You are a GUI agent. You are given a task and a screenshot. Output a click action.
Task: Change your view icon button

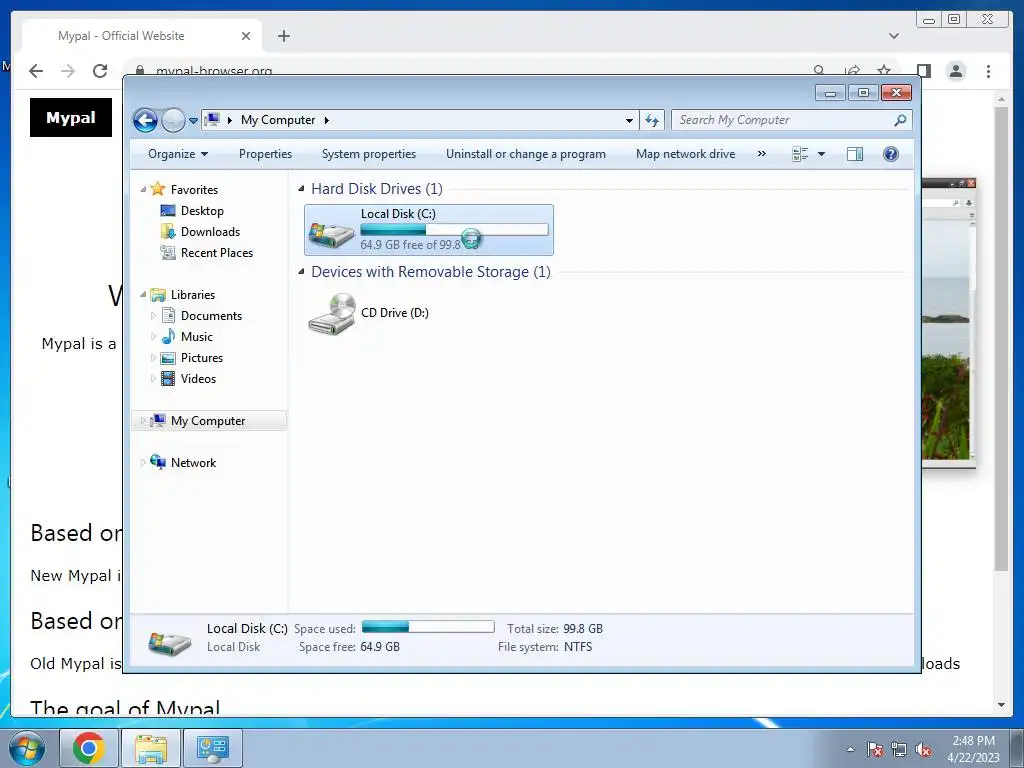click(800, 154)
